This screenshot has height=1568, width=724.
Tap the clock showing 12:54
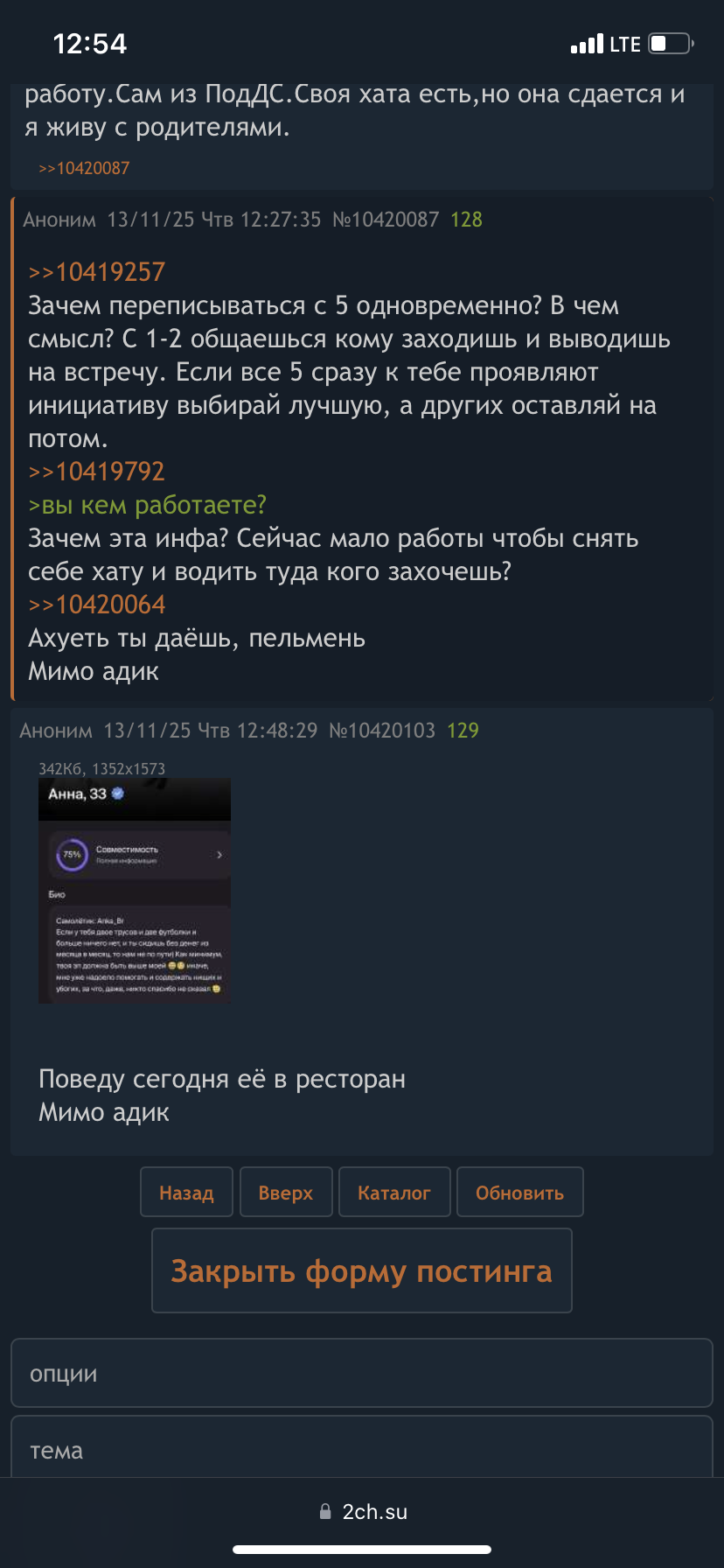click(x=90, y=43)
